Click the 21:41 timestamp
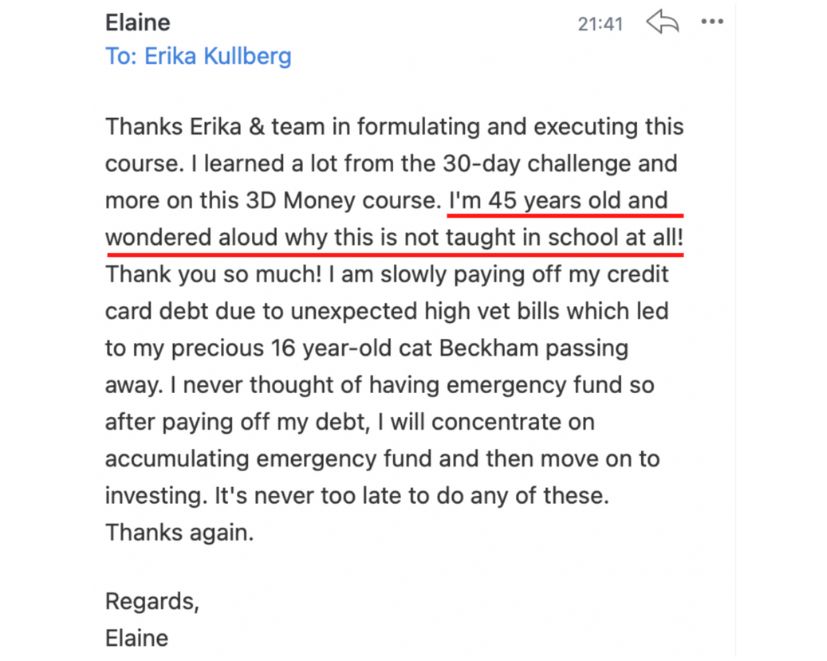 pyautogui.click(x=600, y=23)
